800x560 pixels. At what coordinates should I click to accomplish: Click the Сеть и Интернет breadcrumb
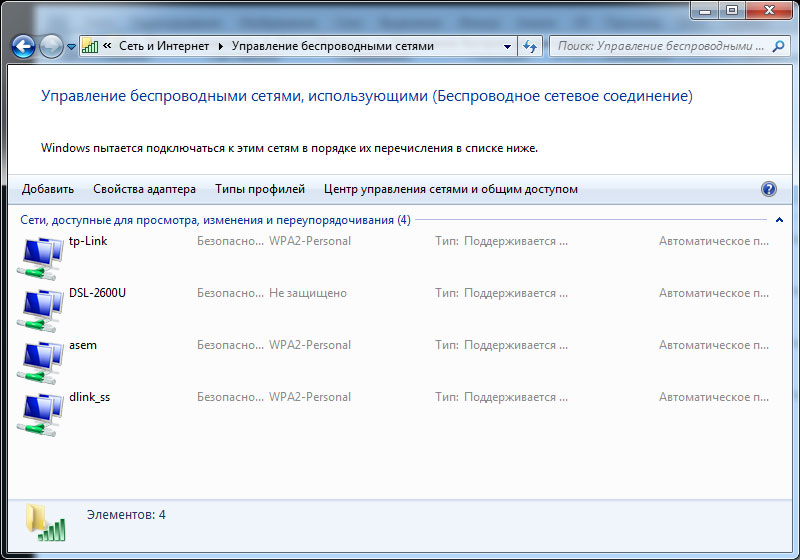coord(164,46)
